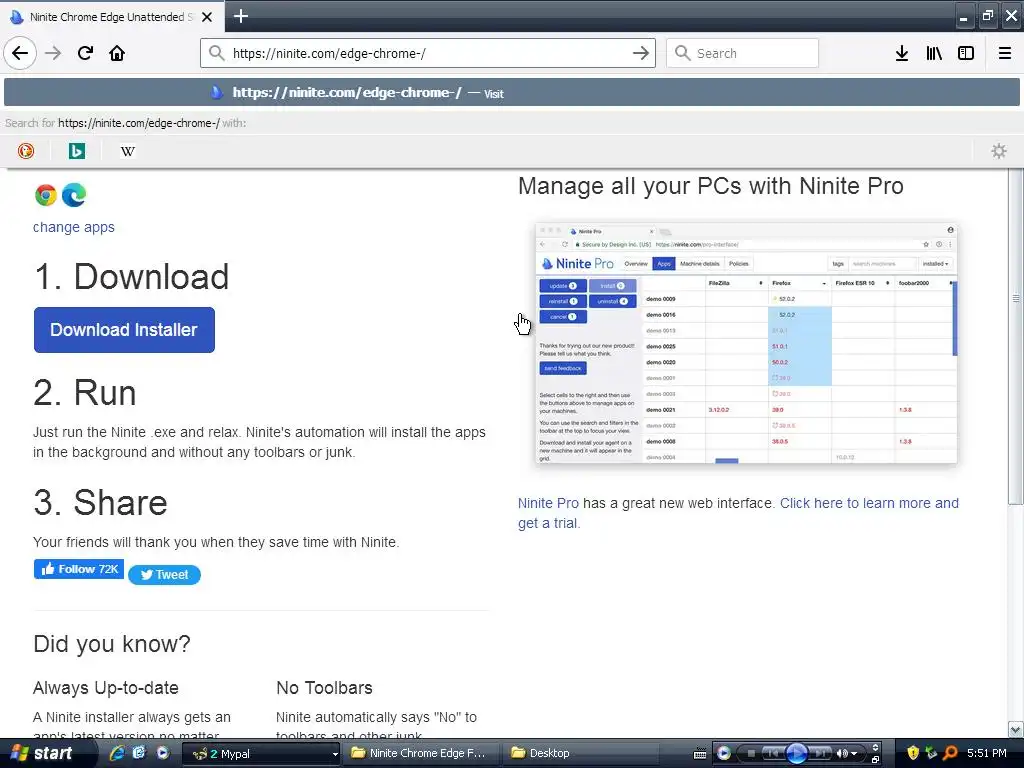
Task: Close the Ninite Chrome Edge tab
Action: coord(207,17)
